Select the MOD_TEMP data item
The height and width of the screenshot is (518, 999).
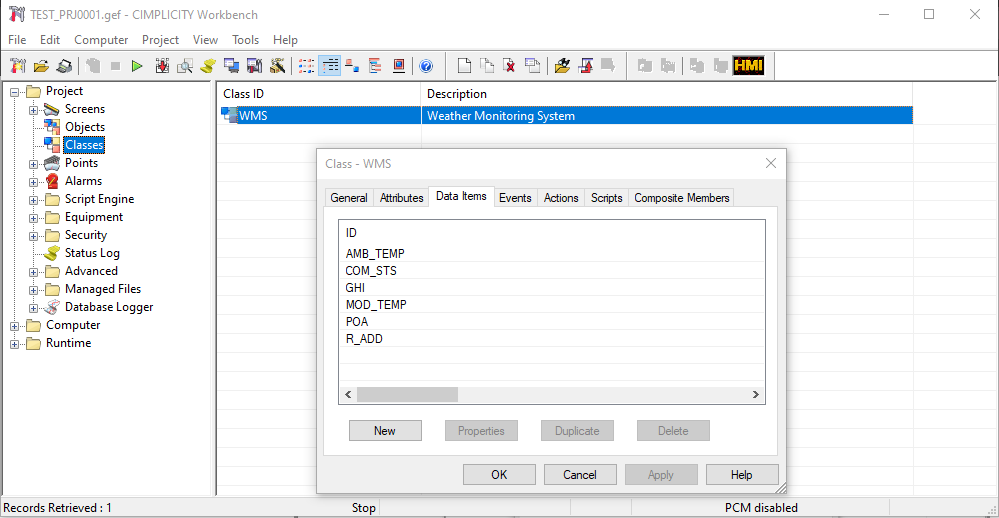[376, 305]
